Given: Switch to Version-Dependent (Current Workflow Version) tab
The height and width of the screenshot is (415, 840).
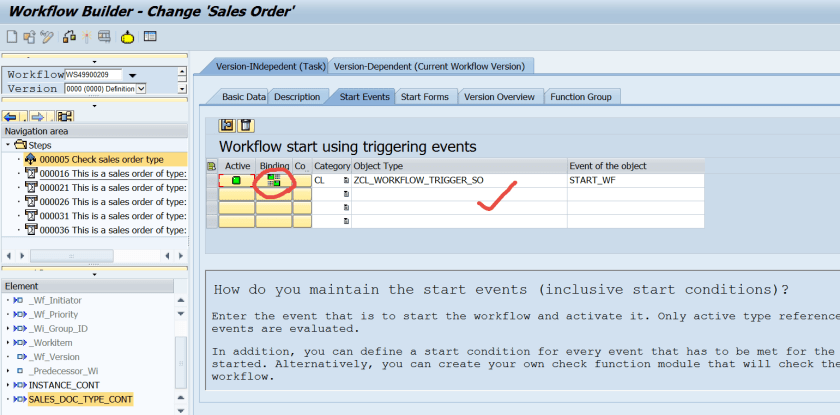Looking at the screenshot, I should click(x=429, y=66).
